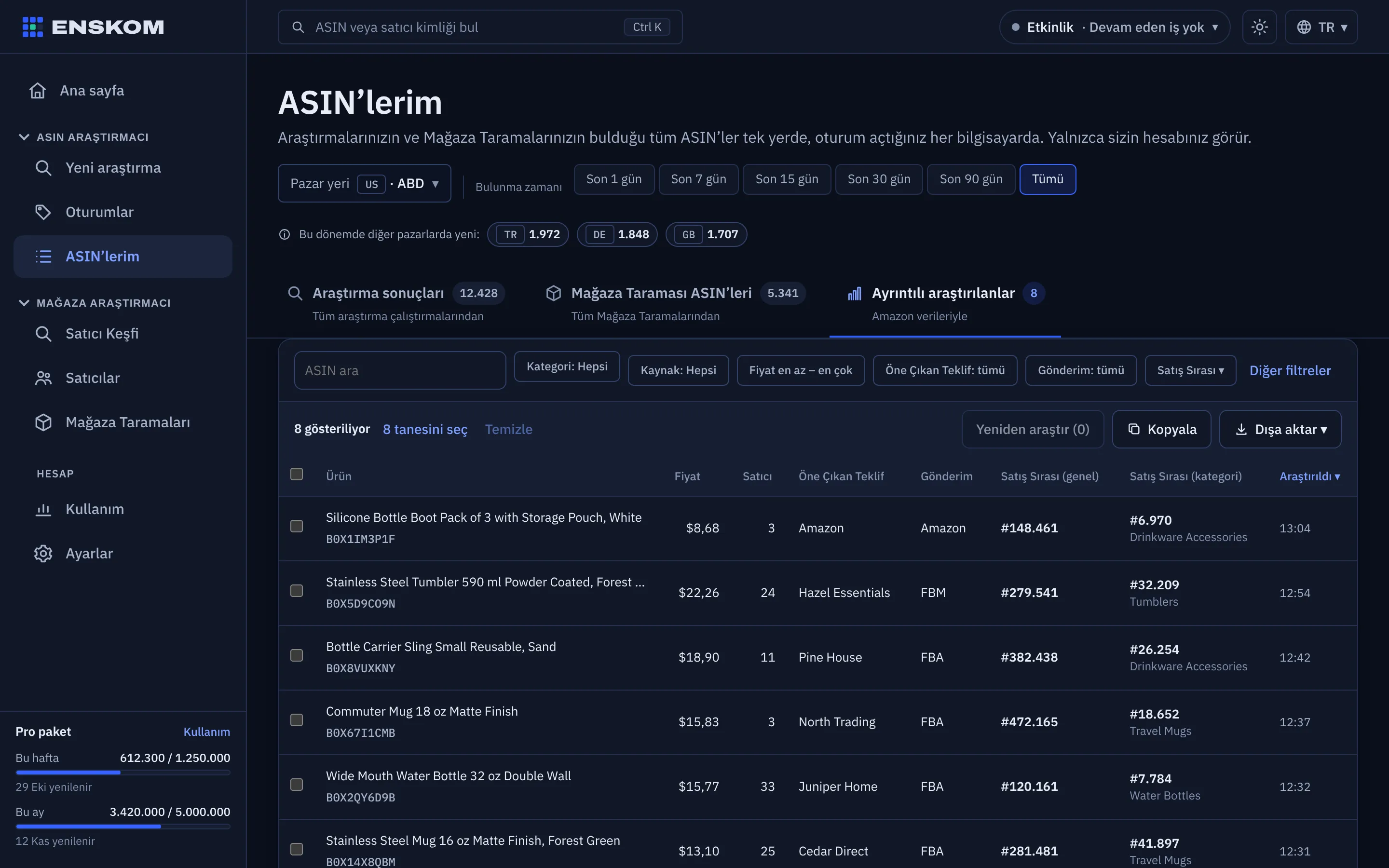Click the Oturumlar tag icon
The image size is (1389, 868).
(x=43, y=212)
